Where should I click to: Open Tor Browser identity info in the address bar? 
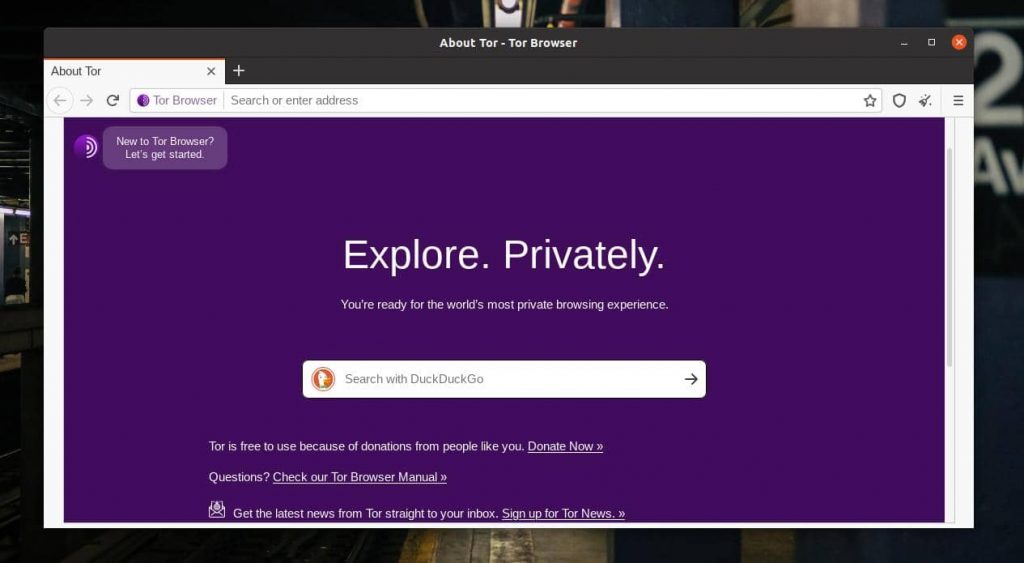tap(177, 101)
